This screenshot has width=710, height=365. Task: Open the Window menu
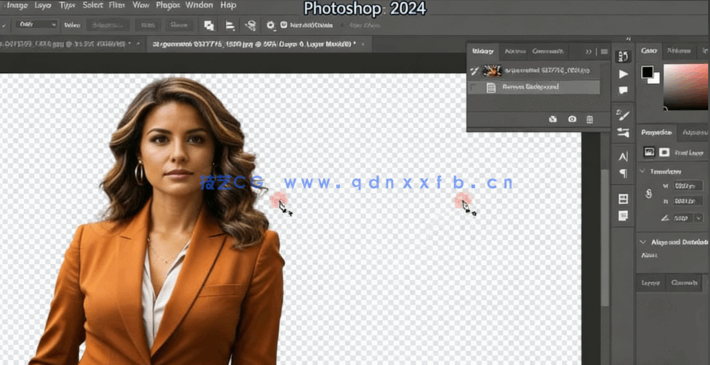coord(199,5)
